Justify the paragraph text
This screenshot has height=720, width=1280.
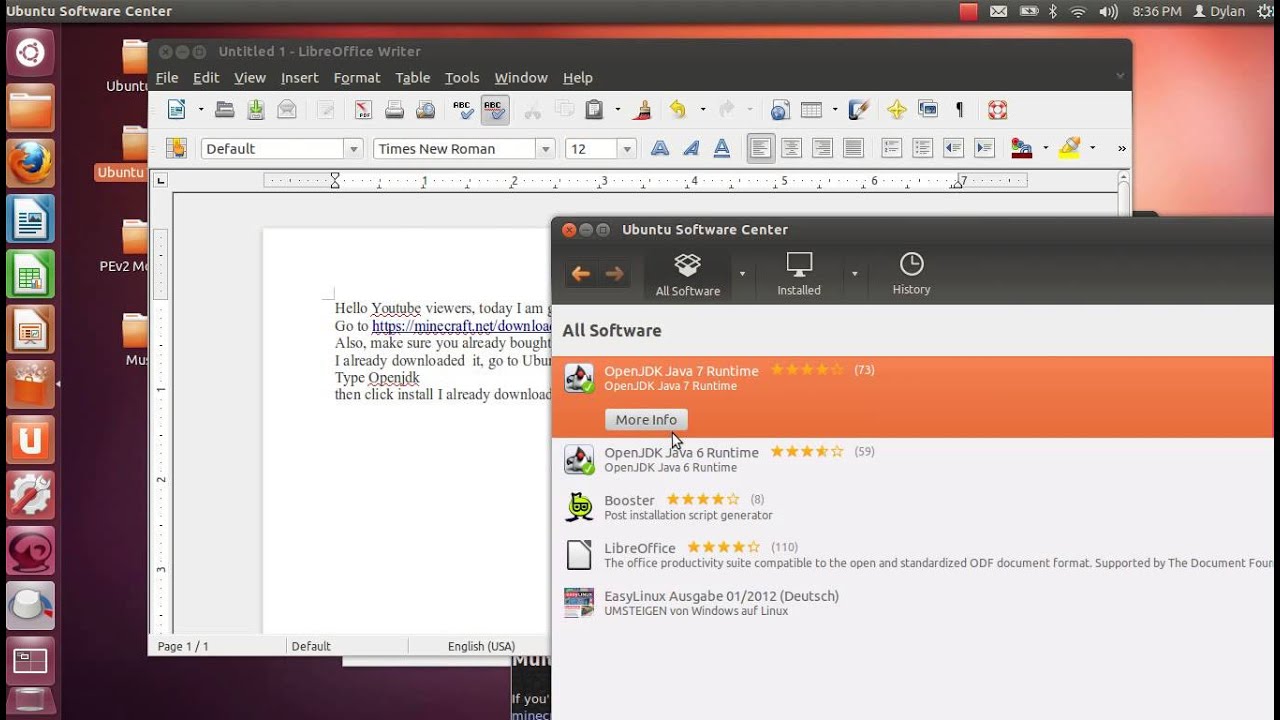(853, 148)
